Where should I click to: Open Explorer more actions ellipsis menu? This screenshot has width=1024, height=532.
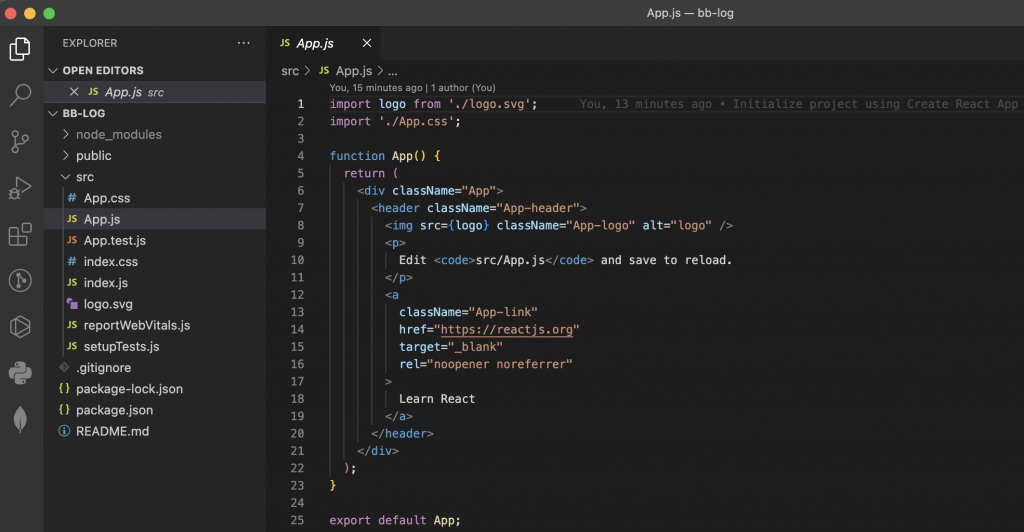coord(244,43)
